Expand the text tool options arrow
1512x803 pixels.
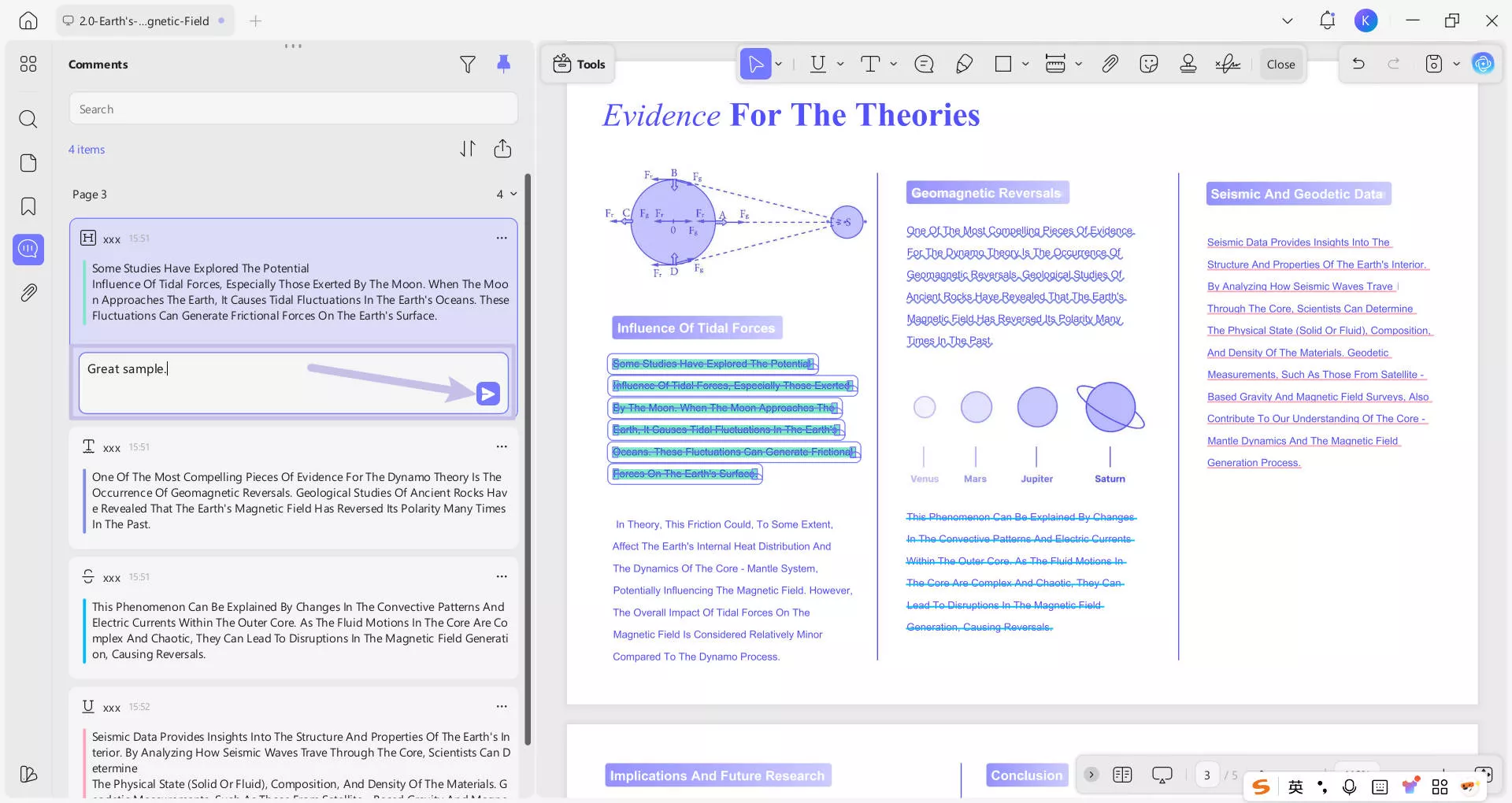[x=894, y=65]
